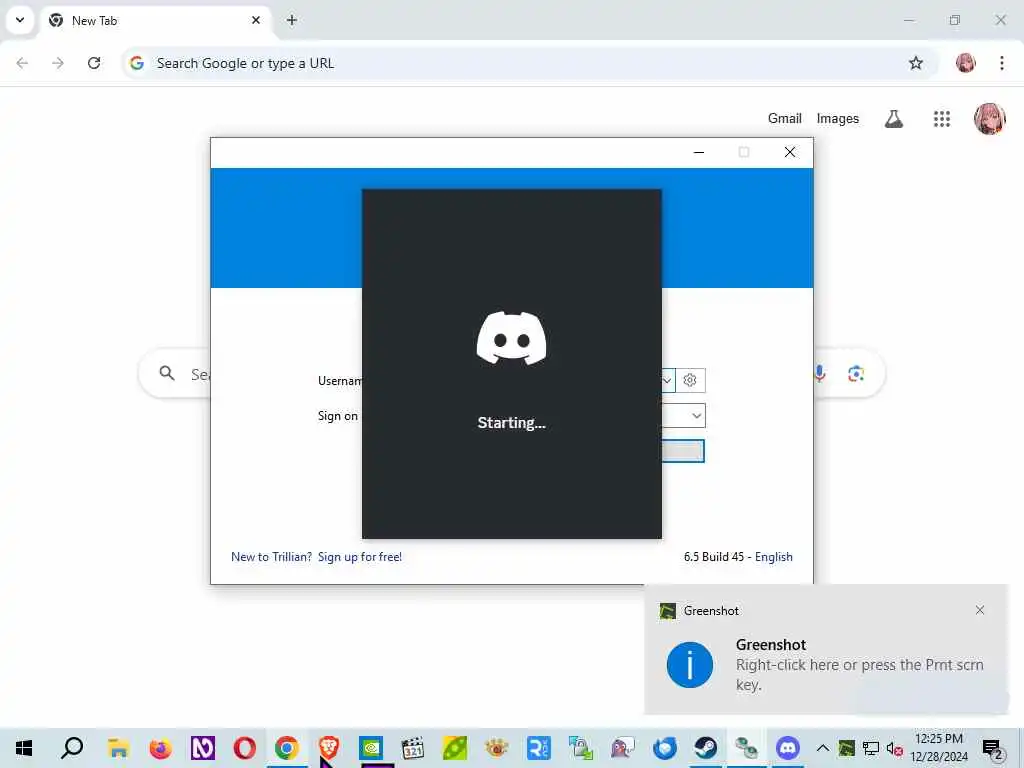Open the network status tray icon
The height and width of the screenshot is (768, 1024).
pyautogui.click(x=871, y=748)
